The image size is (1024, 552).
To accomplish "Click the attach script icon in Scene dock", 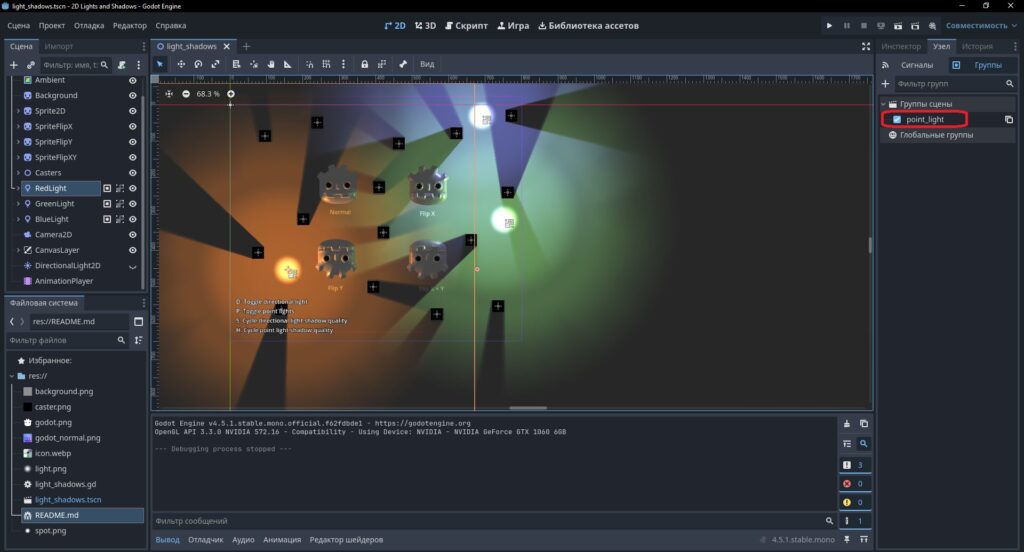I will pyautogui.click(x=122, y=65).
